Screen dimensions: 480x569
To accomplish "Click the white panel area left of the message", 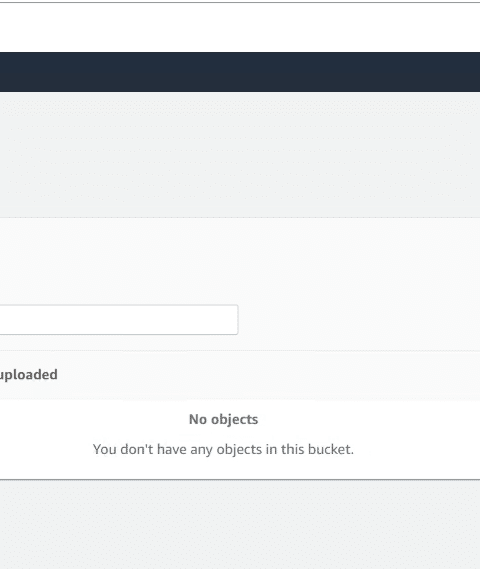I will tap(46, 450).
